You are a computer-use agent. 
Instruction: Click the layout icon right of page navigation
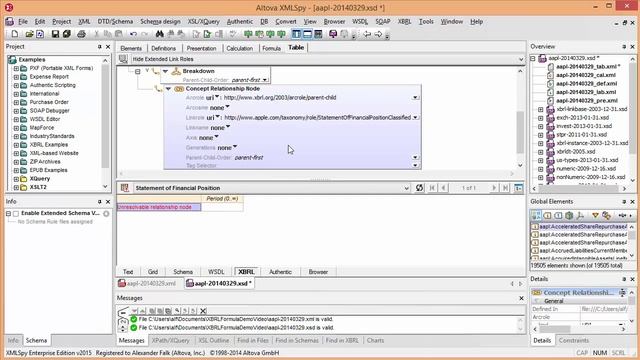(518, 188)
